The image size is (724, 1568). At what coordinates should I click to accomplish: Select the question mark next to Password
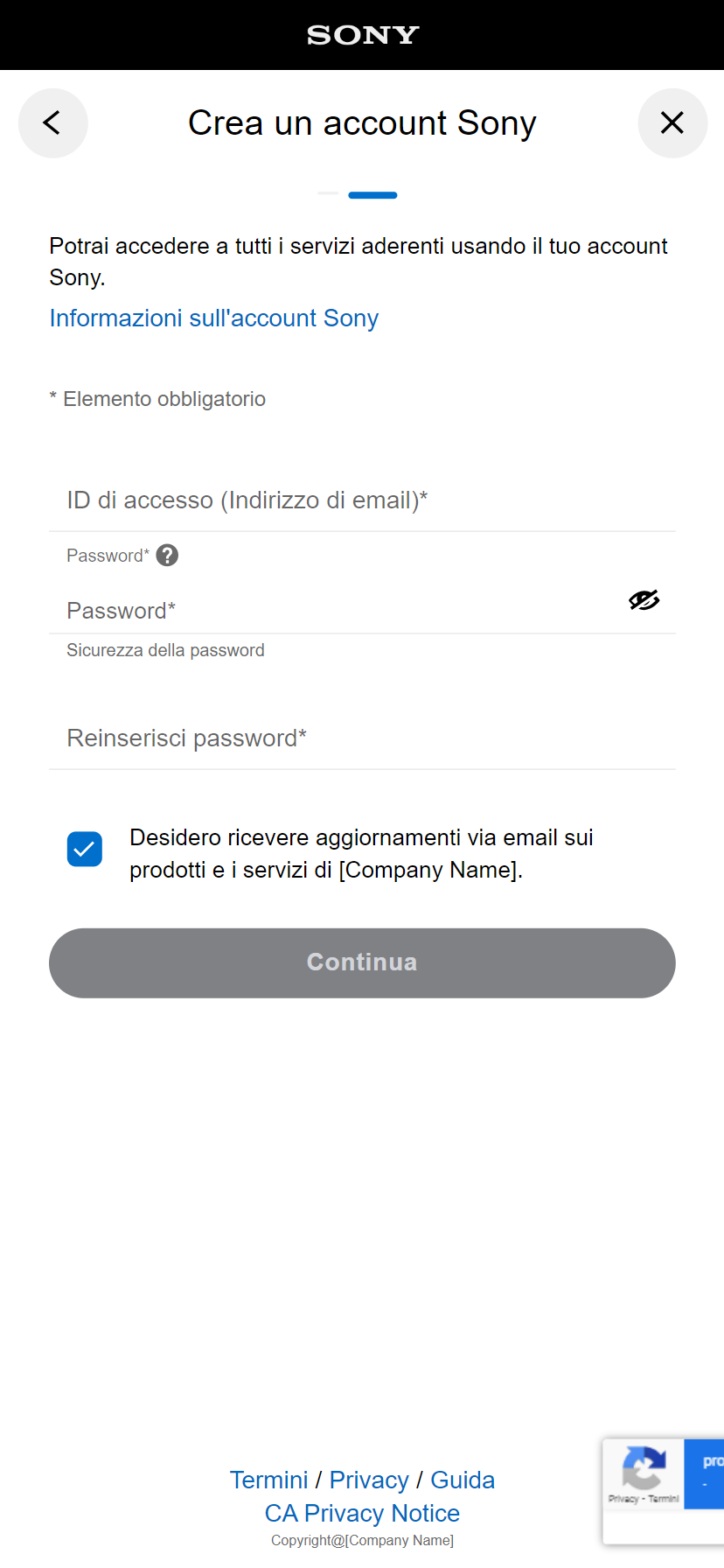(x=166, y=555)
